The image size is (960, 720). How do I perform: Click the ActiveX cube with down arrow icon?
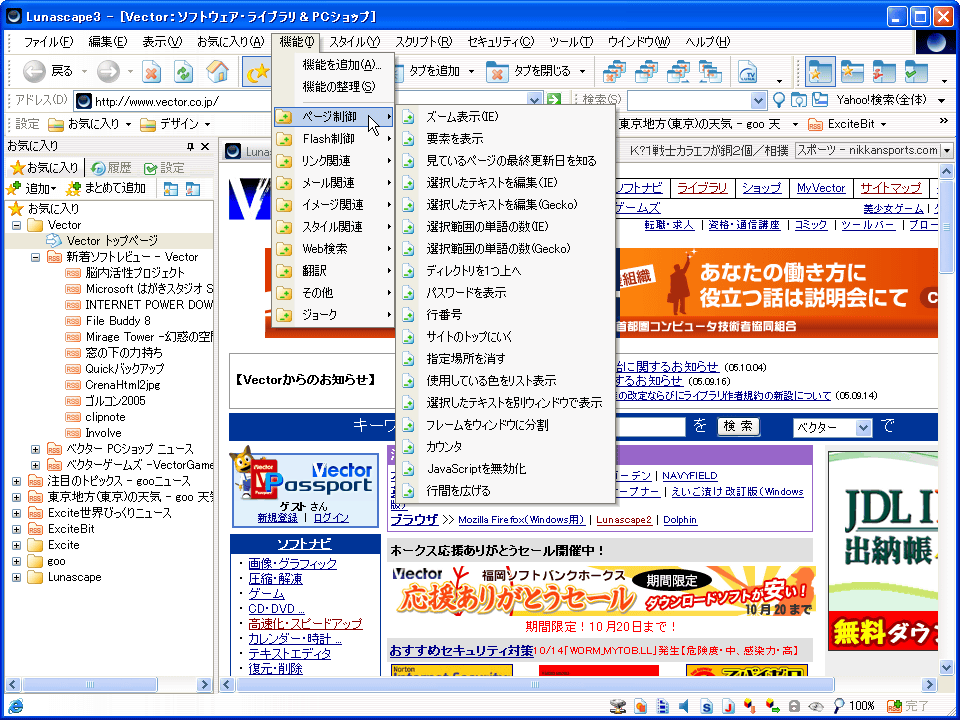tap(750, 706)
